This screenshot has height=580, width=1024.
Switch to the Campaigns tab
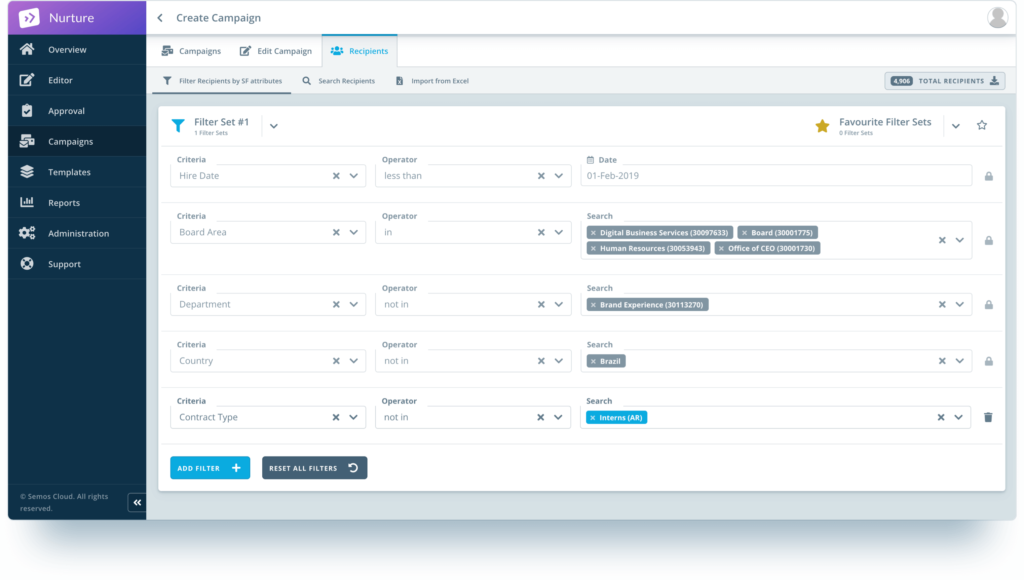[191, 51]
